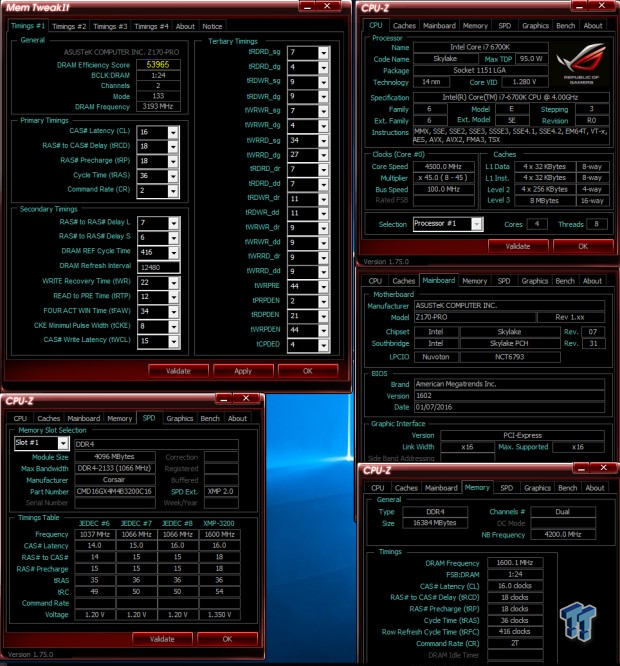Click DRAM Frequency value 3193 MHz

click(x=158, y=106)
